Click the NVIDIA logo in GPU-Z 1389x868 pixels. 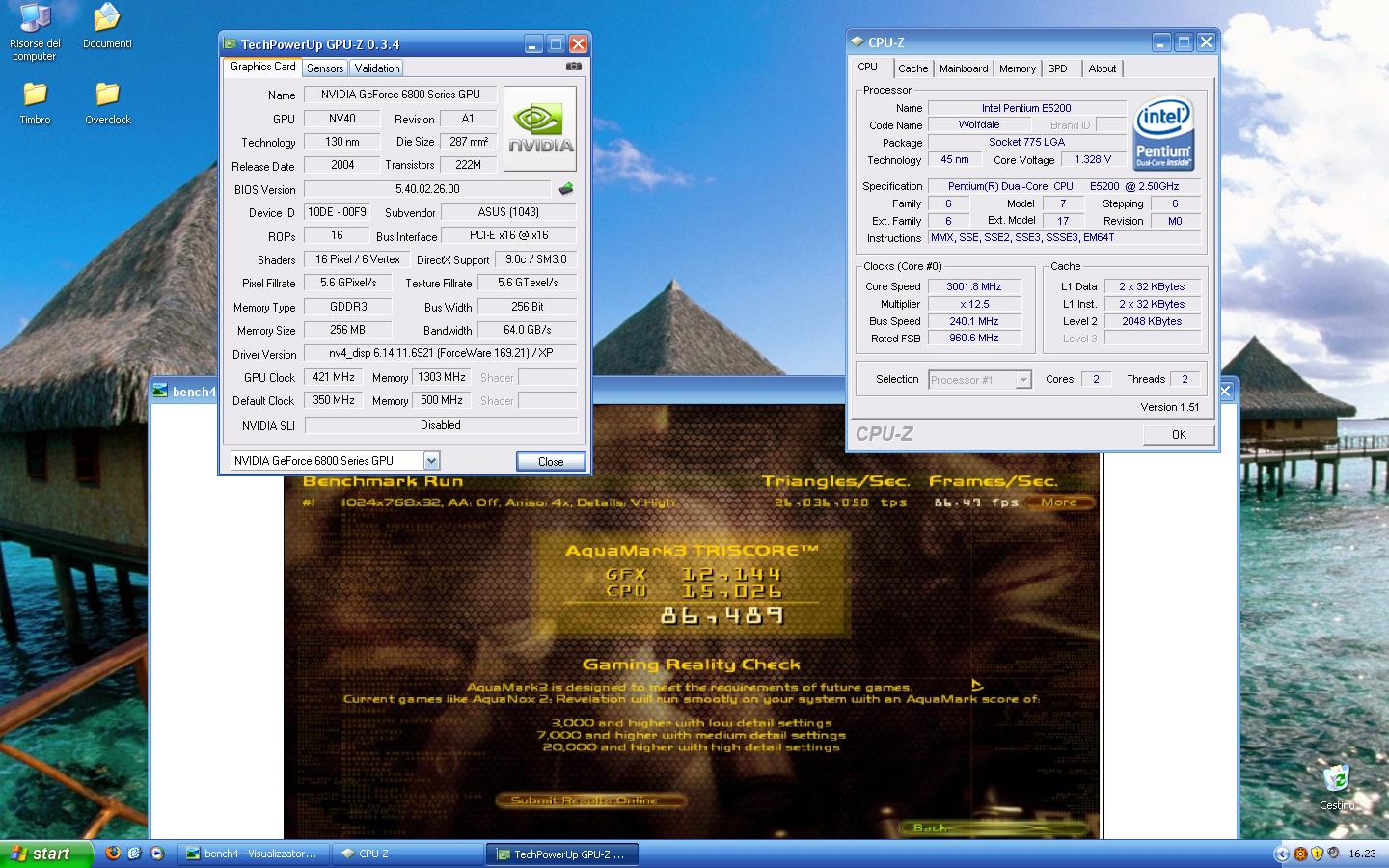click(540, 128)
